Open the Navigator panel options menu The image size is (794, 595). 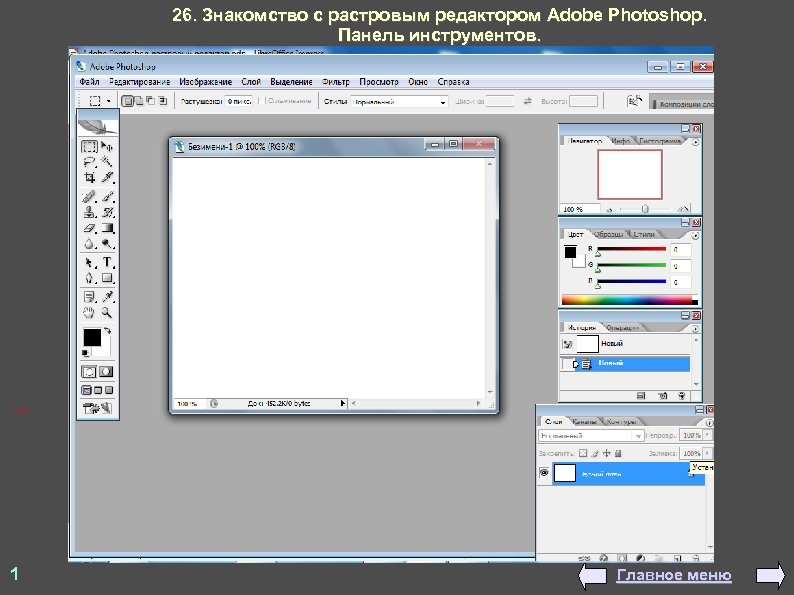pos(696,143)
